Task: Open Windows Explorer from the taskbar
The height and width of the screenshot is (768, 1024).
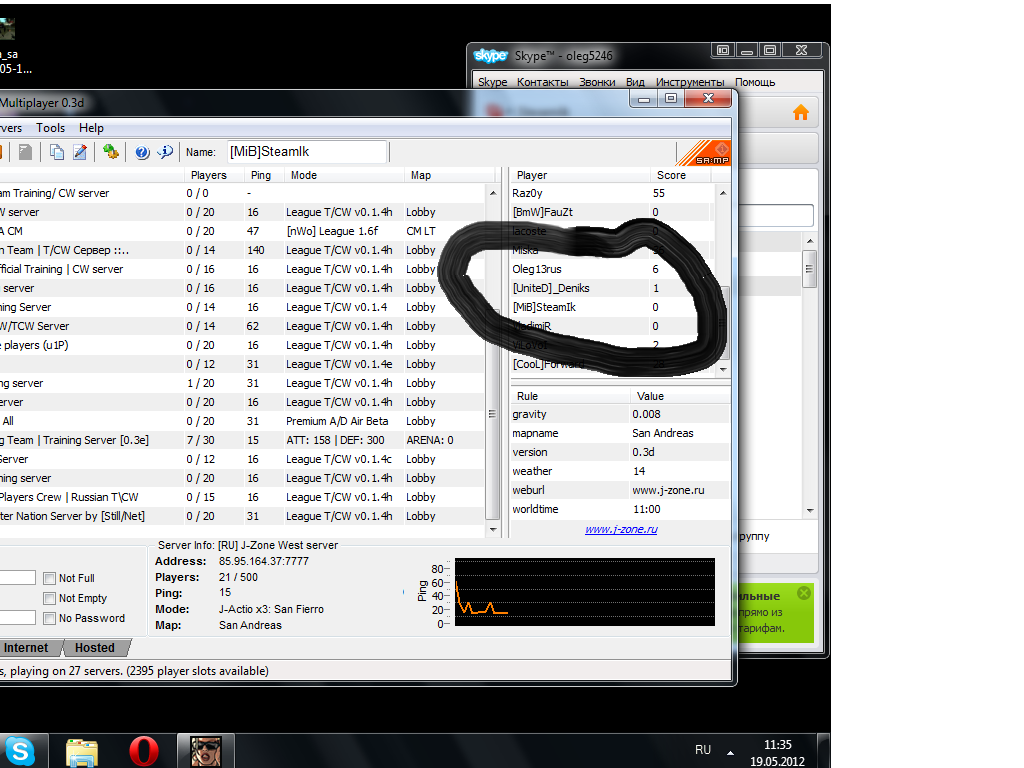Action: (x=82, y=752)
